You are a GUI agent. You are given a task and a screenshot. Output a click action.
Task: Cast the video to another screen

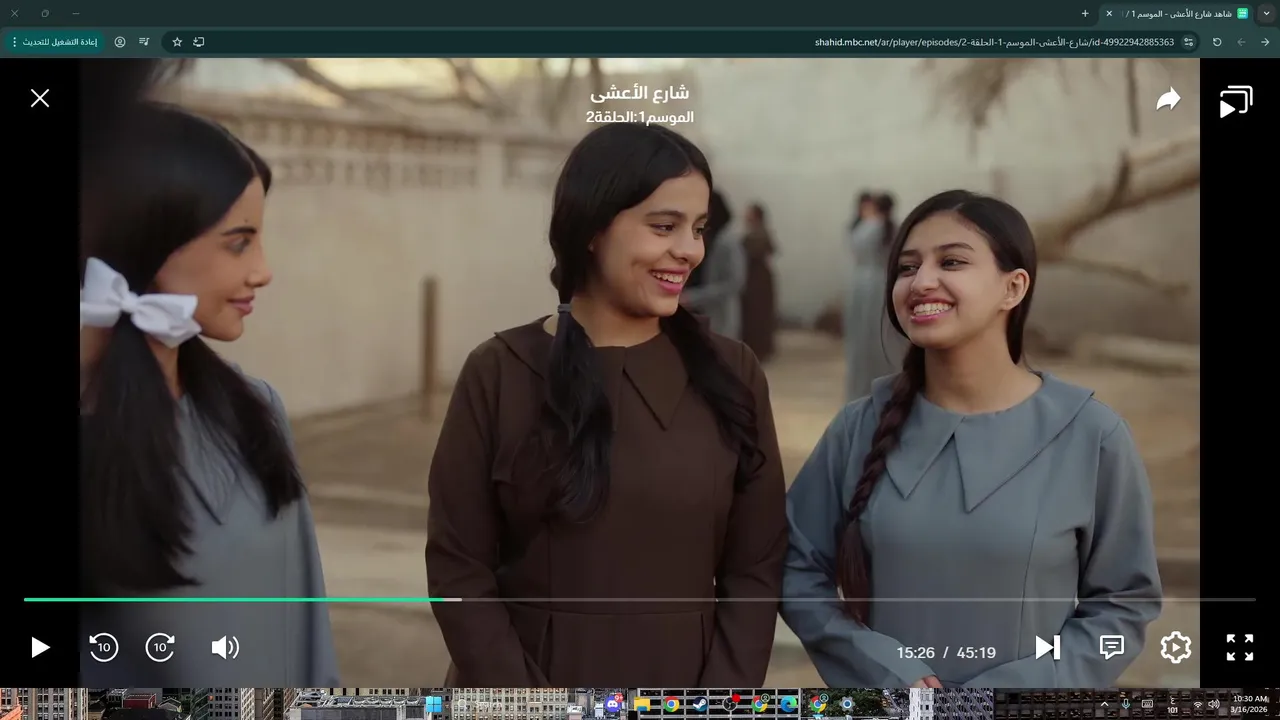coord(1236,102)
